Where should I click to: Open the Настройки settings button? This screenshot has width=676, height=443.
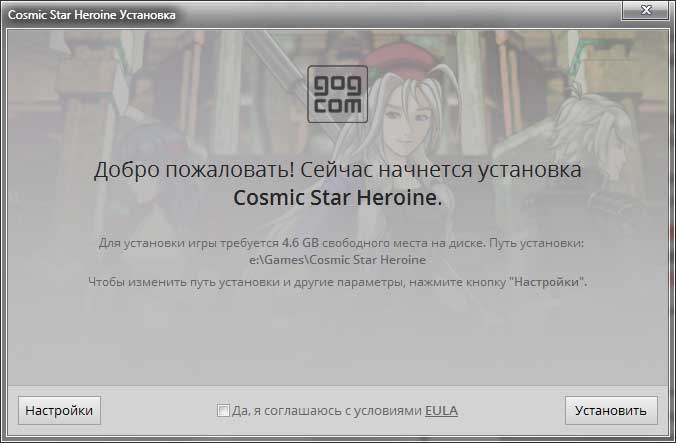coord(59,410)
